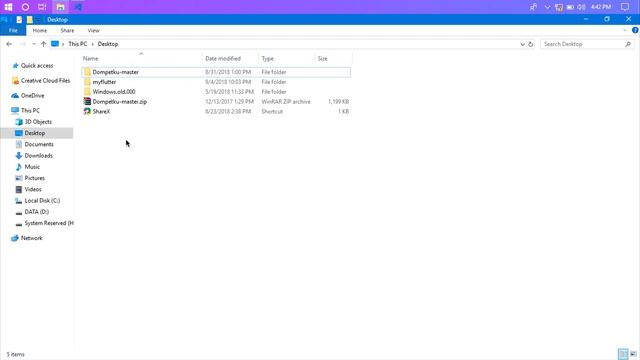Click New Folder quick access toolbar icon
Viewport: 640px width, 360px height.
29,20
